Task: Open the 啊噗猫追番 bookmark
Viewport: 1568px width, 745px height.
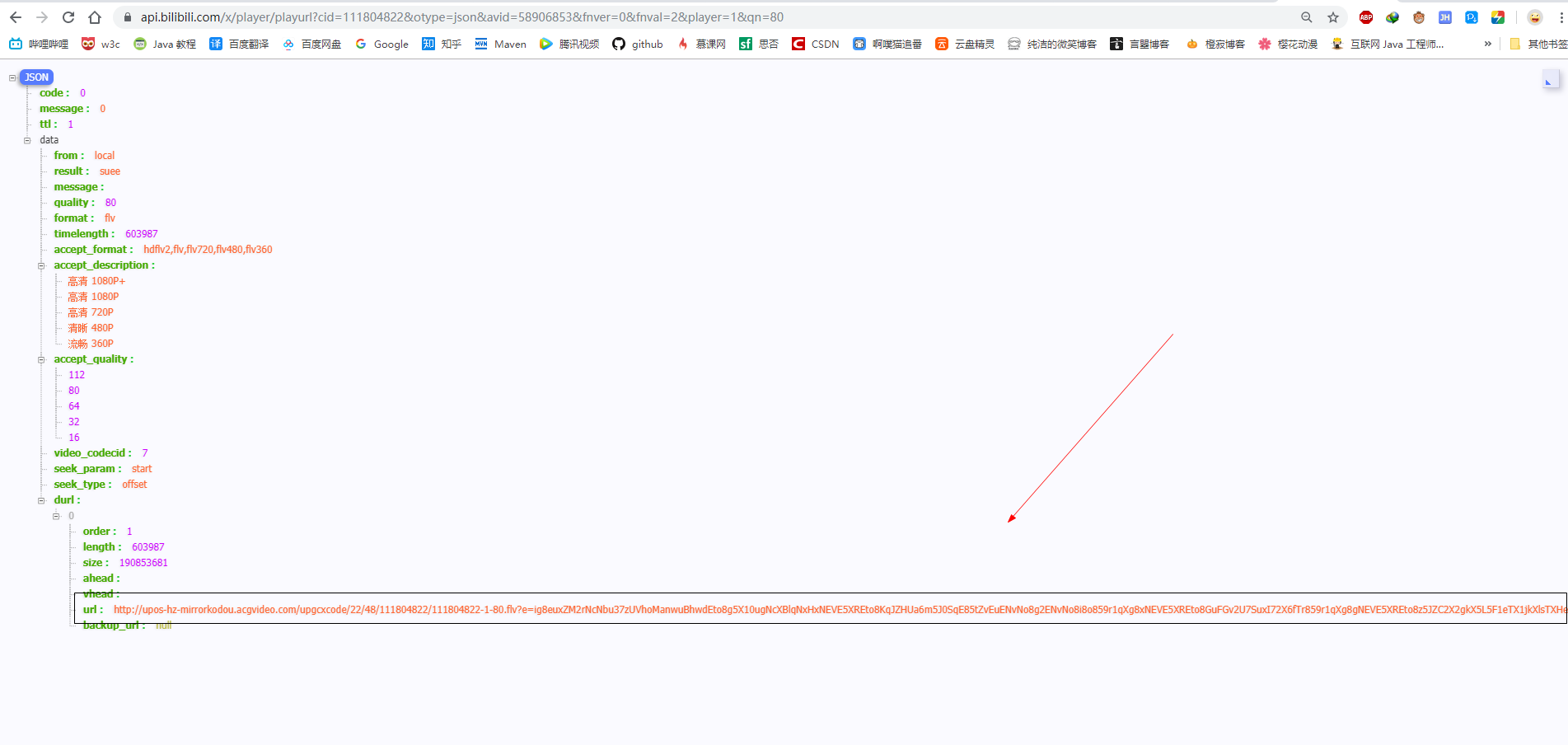Action: (887, 44)
